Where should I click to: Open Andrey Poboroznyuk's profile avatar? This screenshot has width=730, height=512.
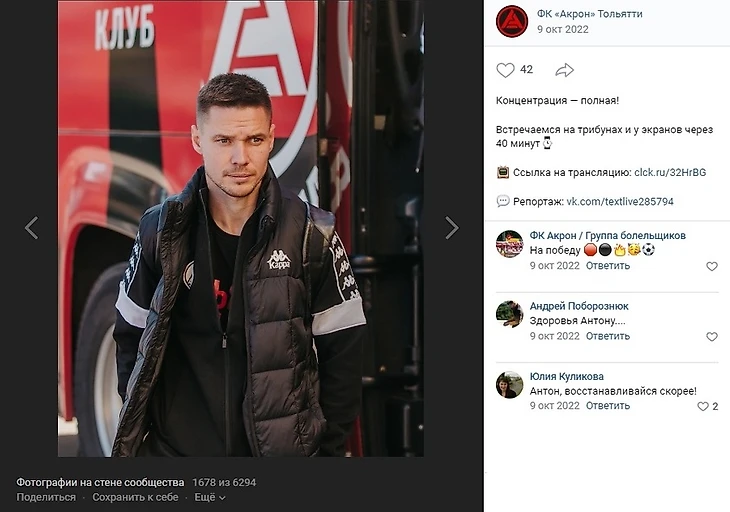[509, 314]
